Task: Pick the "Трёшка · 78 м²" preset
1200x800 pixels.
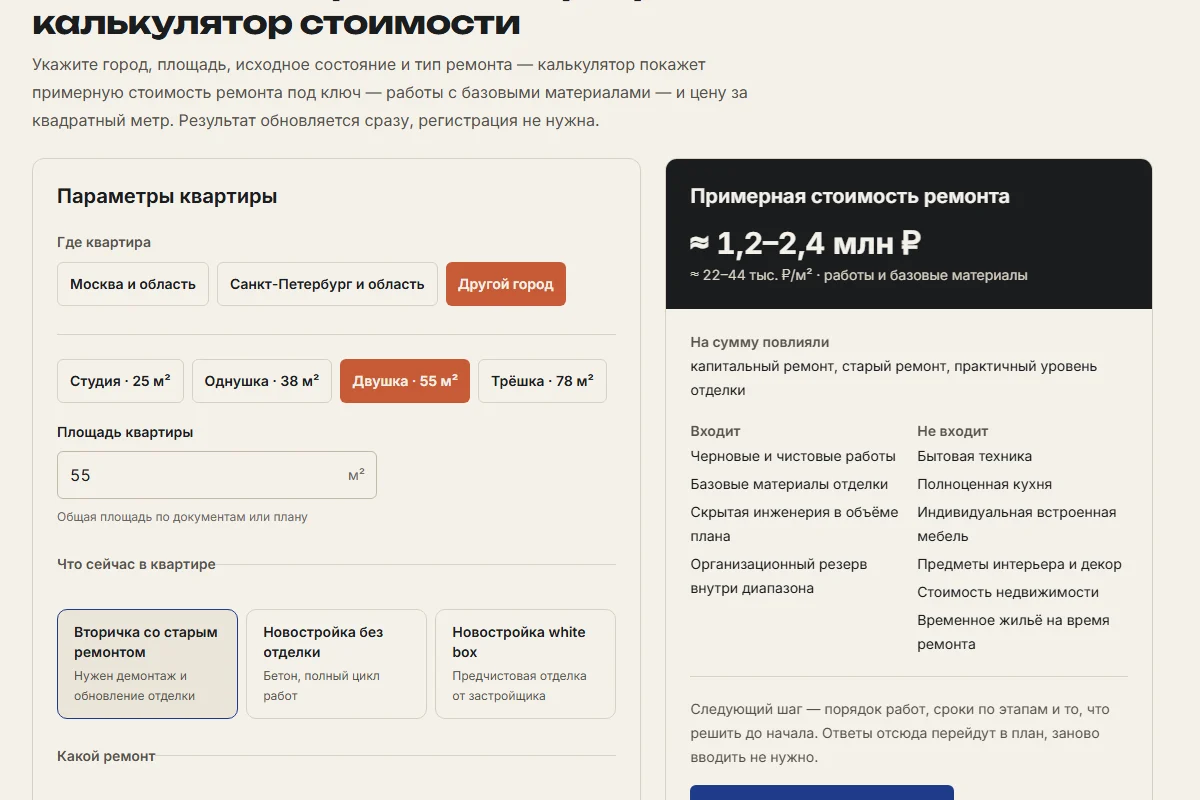Action: click(542, 381)
